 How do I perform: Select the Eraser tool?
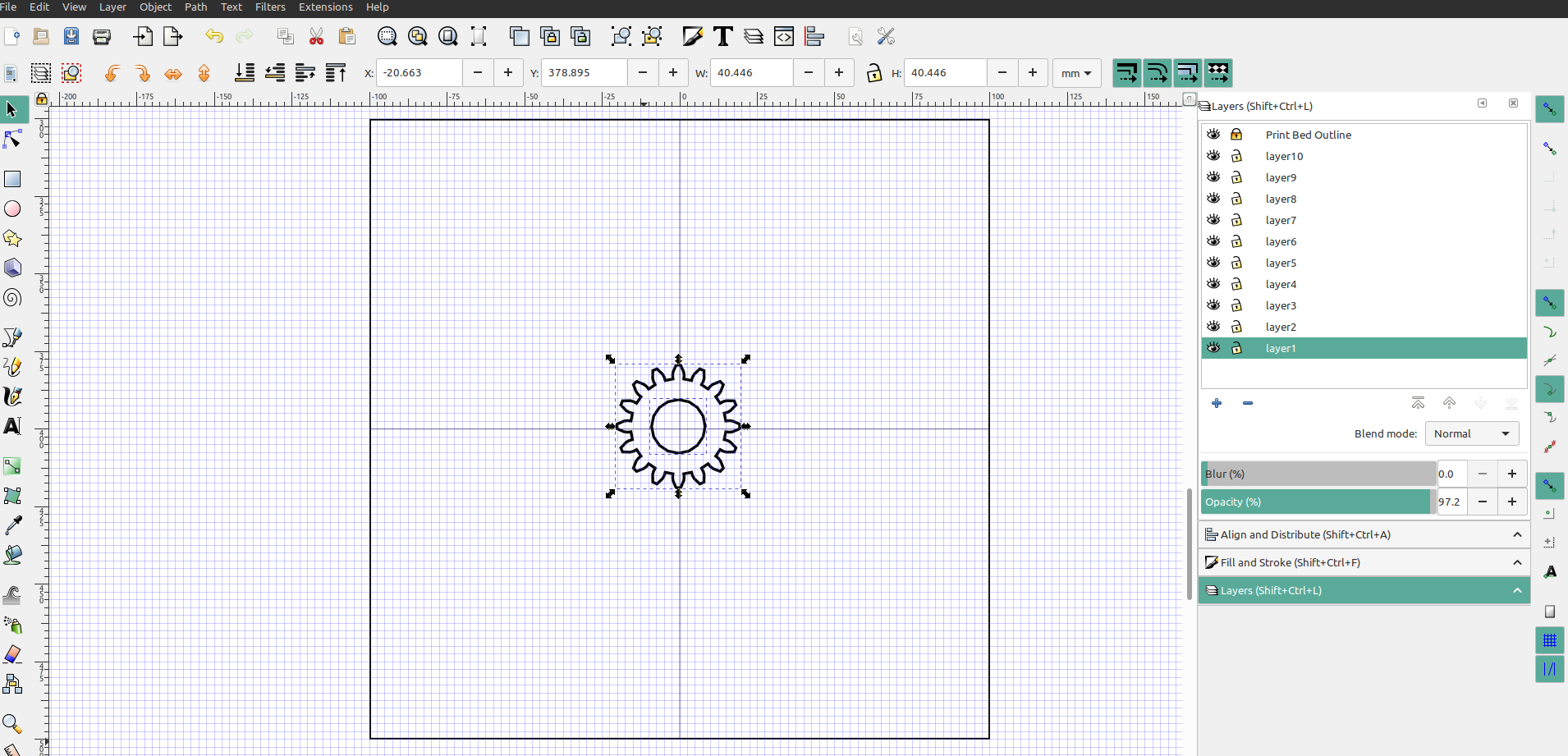coord(12,654)
